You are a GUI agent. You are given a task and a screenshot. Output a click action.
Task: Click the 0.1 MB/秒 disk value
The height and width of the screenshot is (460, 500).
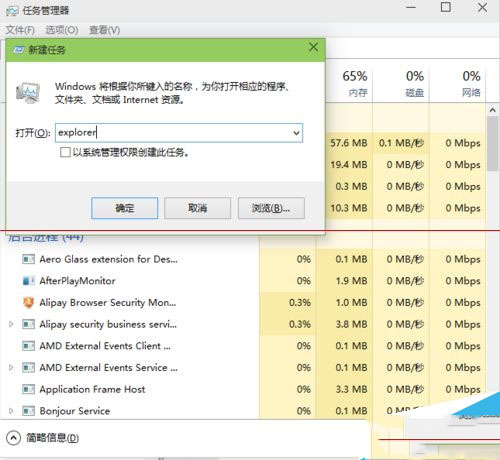coord(401,143)
